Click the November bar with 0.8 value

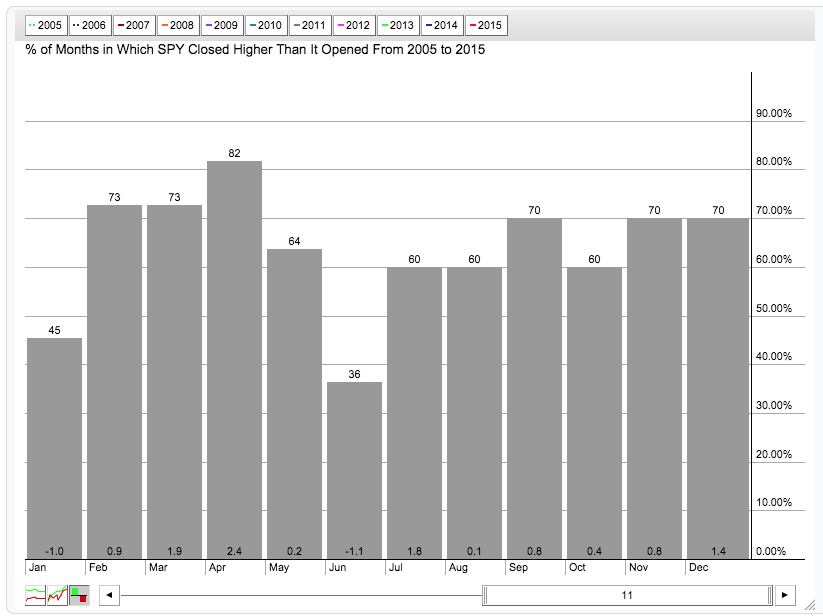tap(655, 388)
